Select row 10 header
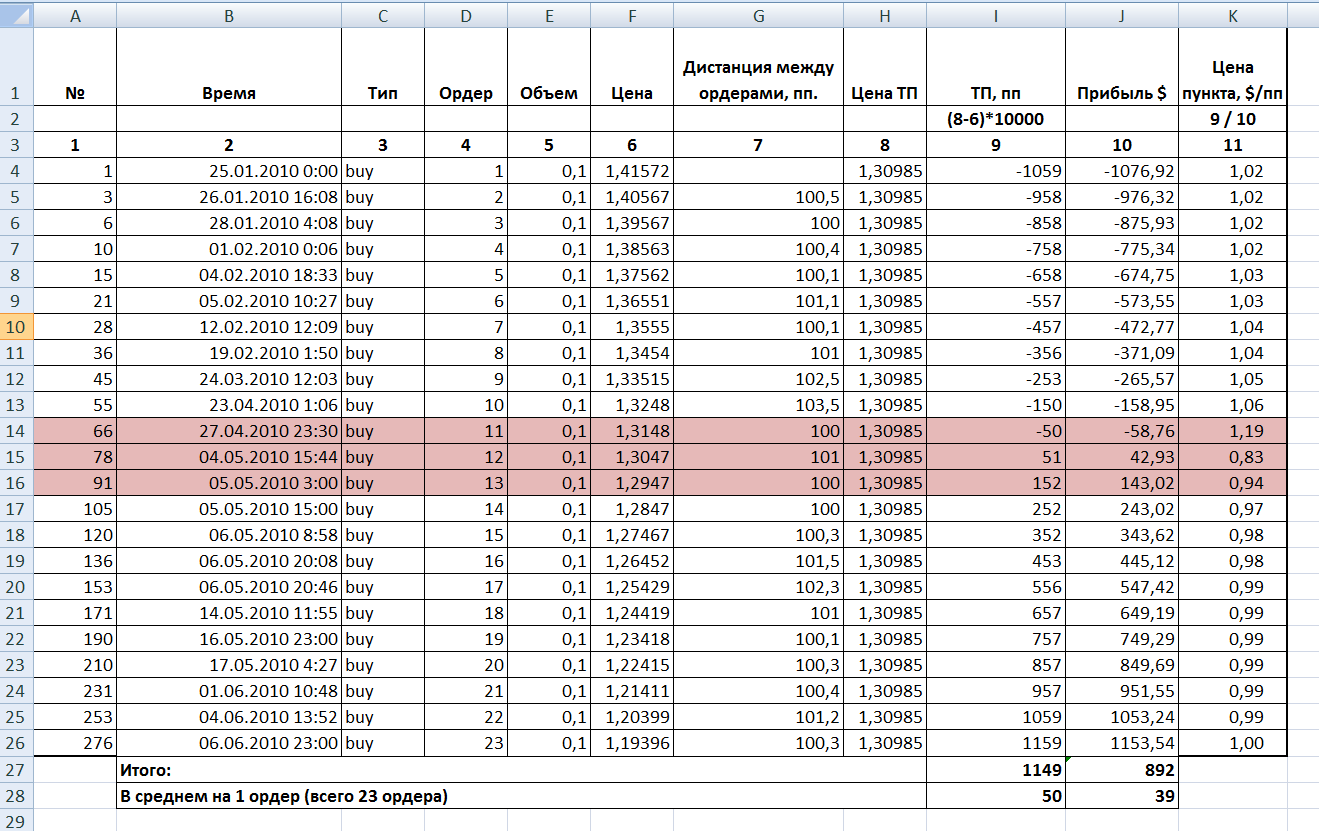This screenshot has width=1319, height=831. click(16, 327)
